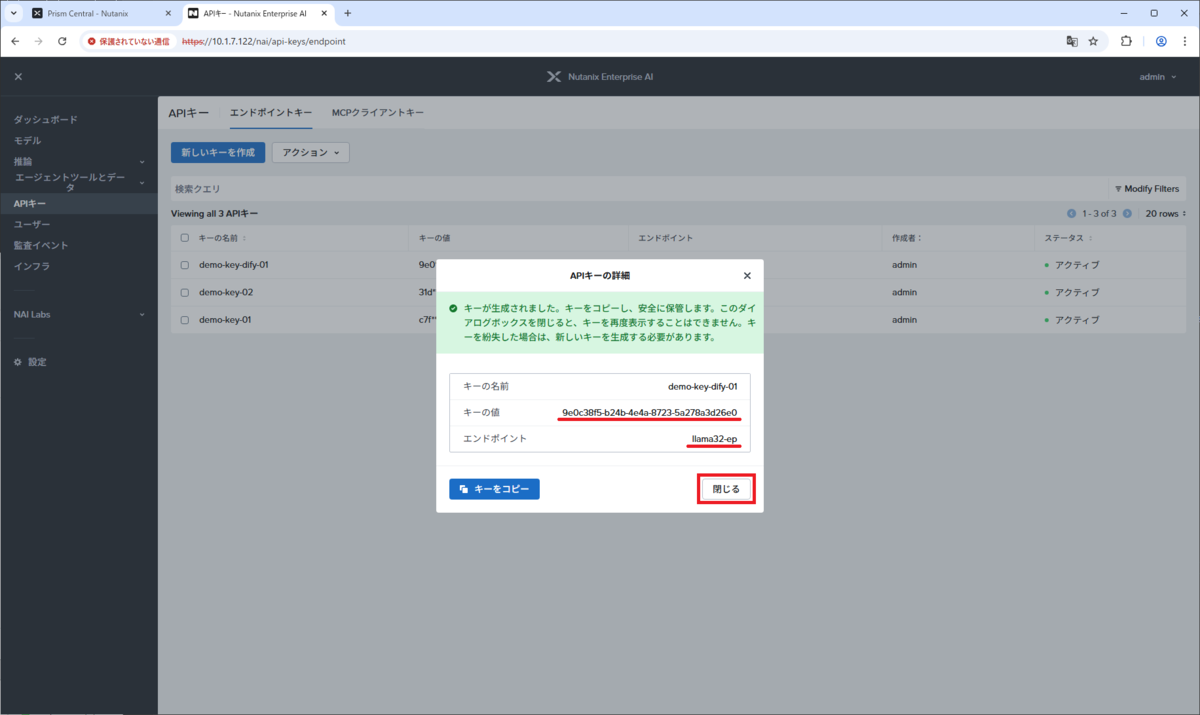Image resolution: width=1200 pixels, height=715 pixels.
Task: Click the demo-key-02 name cell
Action: click(226, 293)
